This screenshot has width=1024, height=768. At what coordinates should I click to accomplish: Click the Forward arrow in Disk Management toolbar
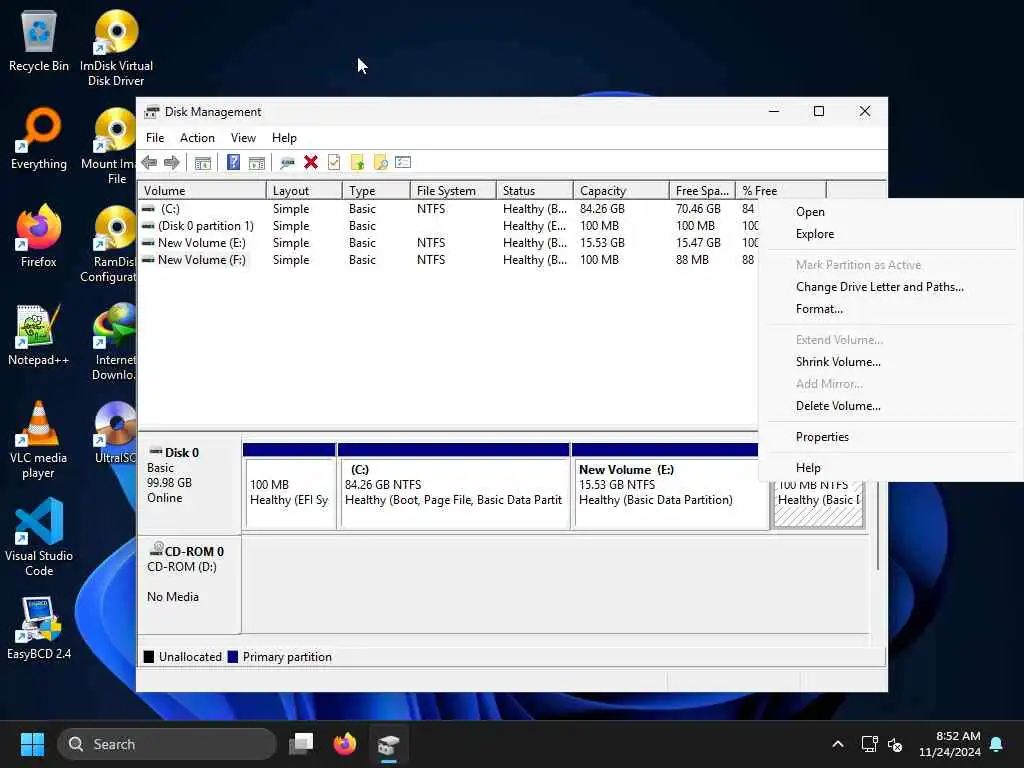coord(172,162)
